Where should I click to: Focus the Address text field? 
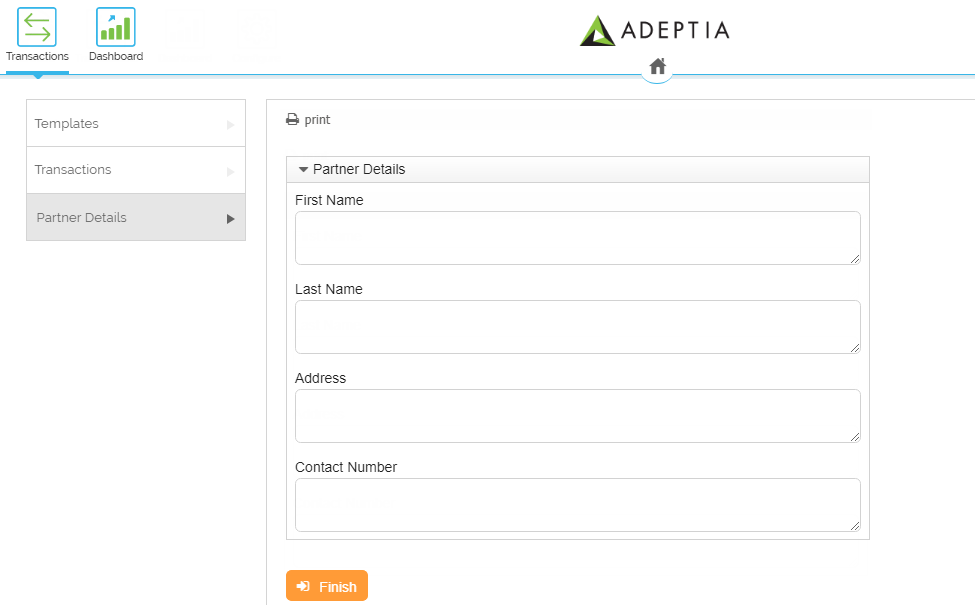tap(577, 416)
